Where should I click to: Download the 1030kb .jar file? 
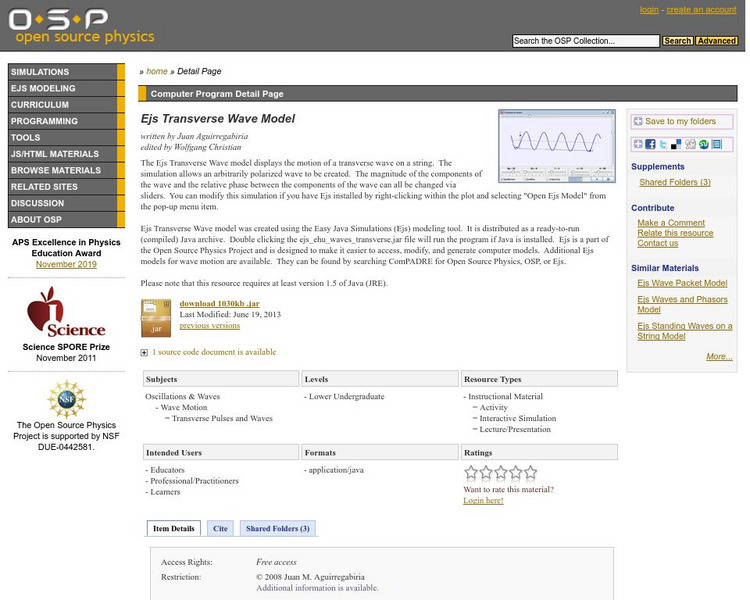click(220, 303)
